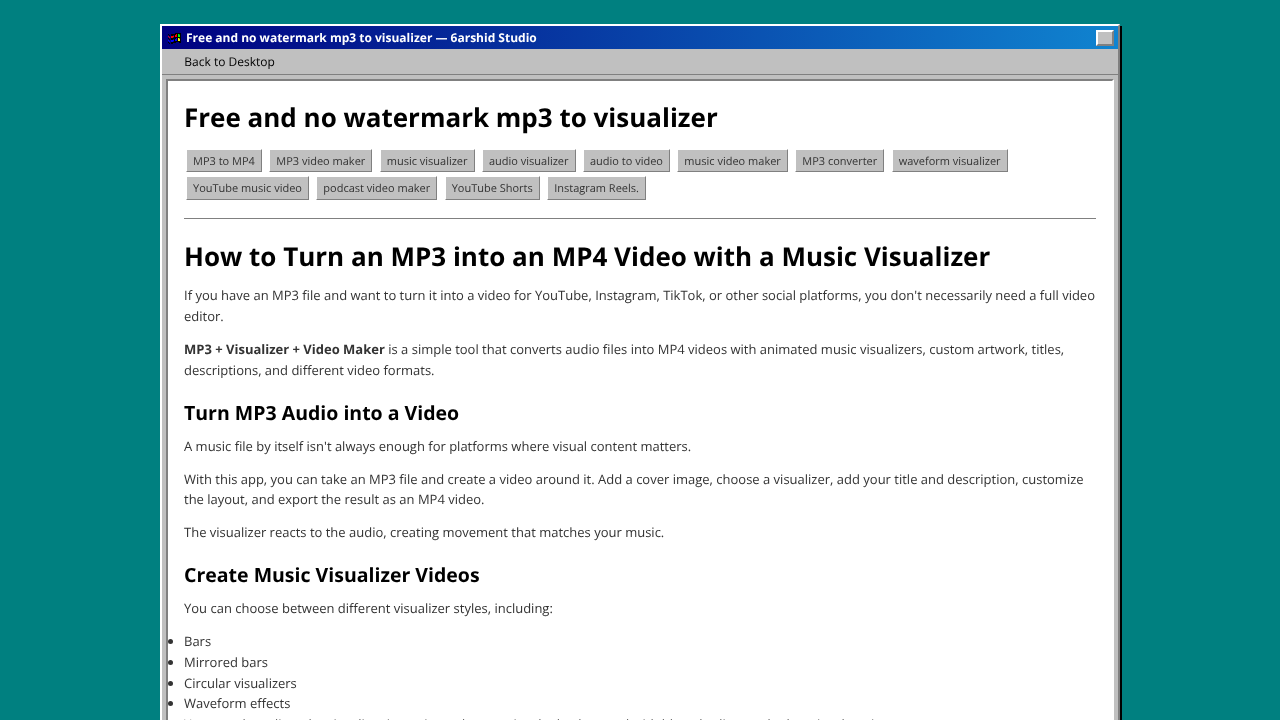Image resolution: width=1280 pixels, height=720 pixels.
Task: Click the music video maker tag
Action: 732,161
